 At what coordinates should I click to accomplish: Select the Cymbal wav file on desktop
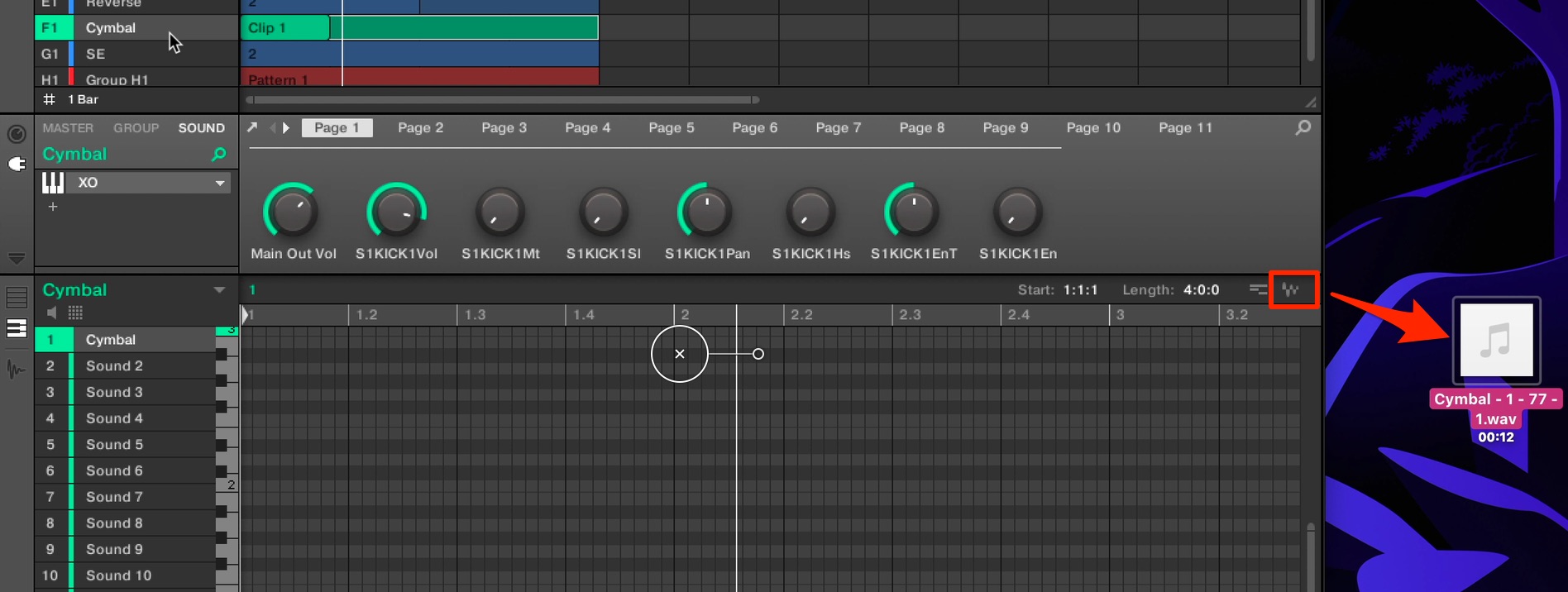pos(1496,341)
